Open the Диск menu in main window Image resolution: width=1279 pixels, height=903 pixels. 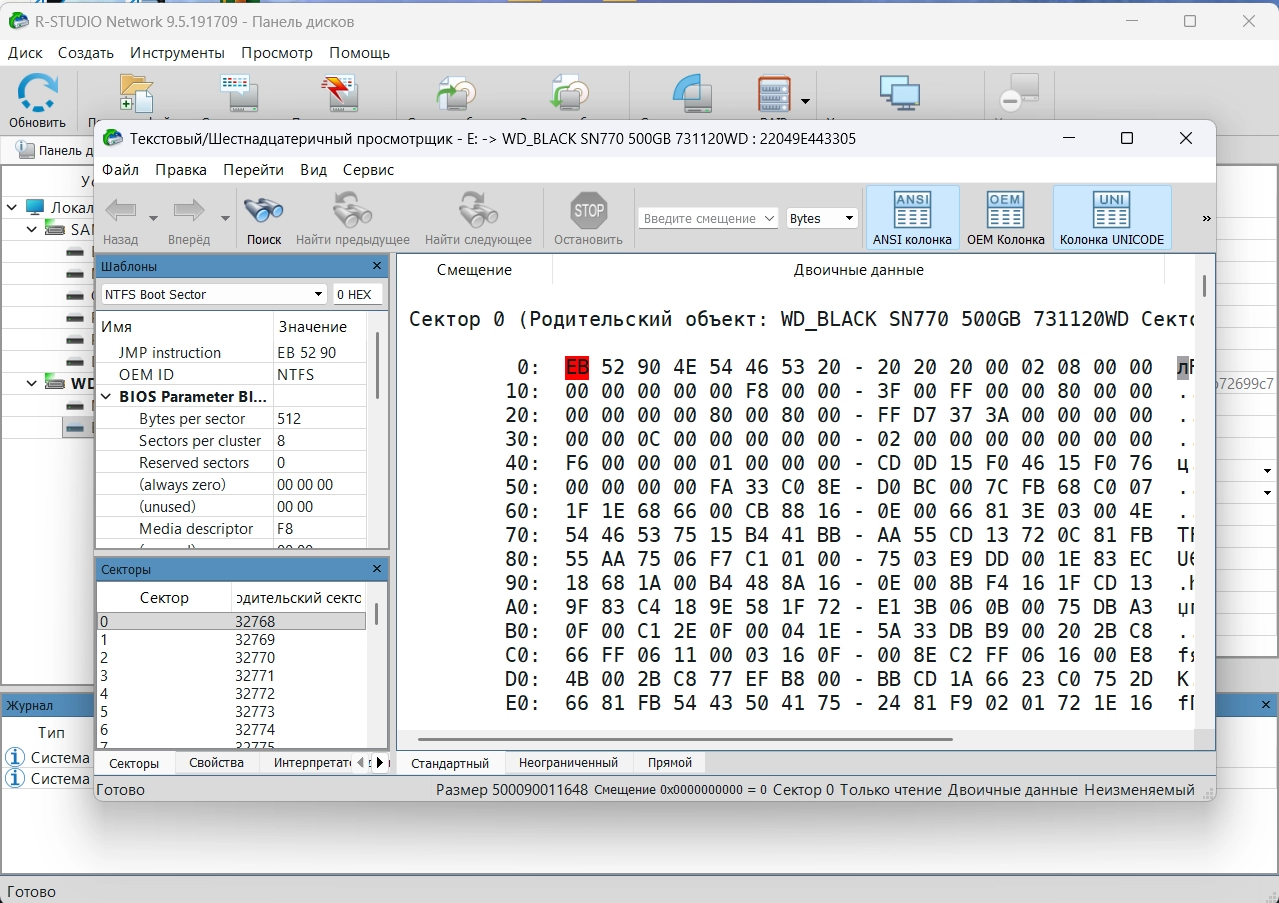25,53
